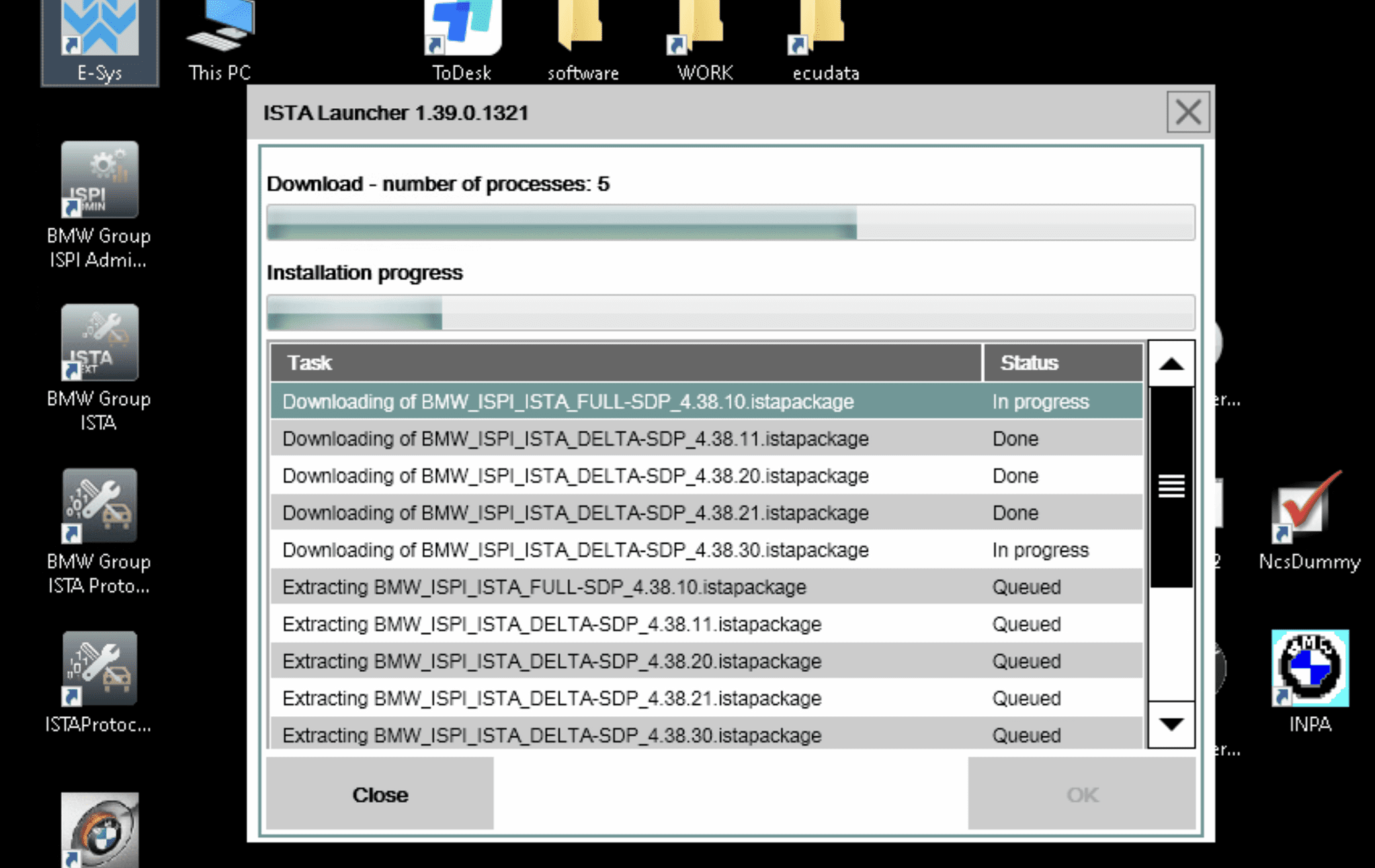Click 'Download - number of processes: 5' label
The height and width of the screenshot is (868, 1375).
click(x=438, y=183)
